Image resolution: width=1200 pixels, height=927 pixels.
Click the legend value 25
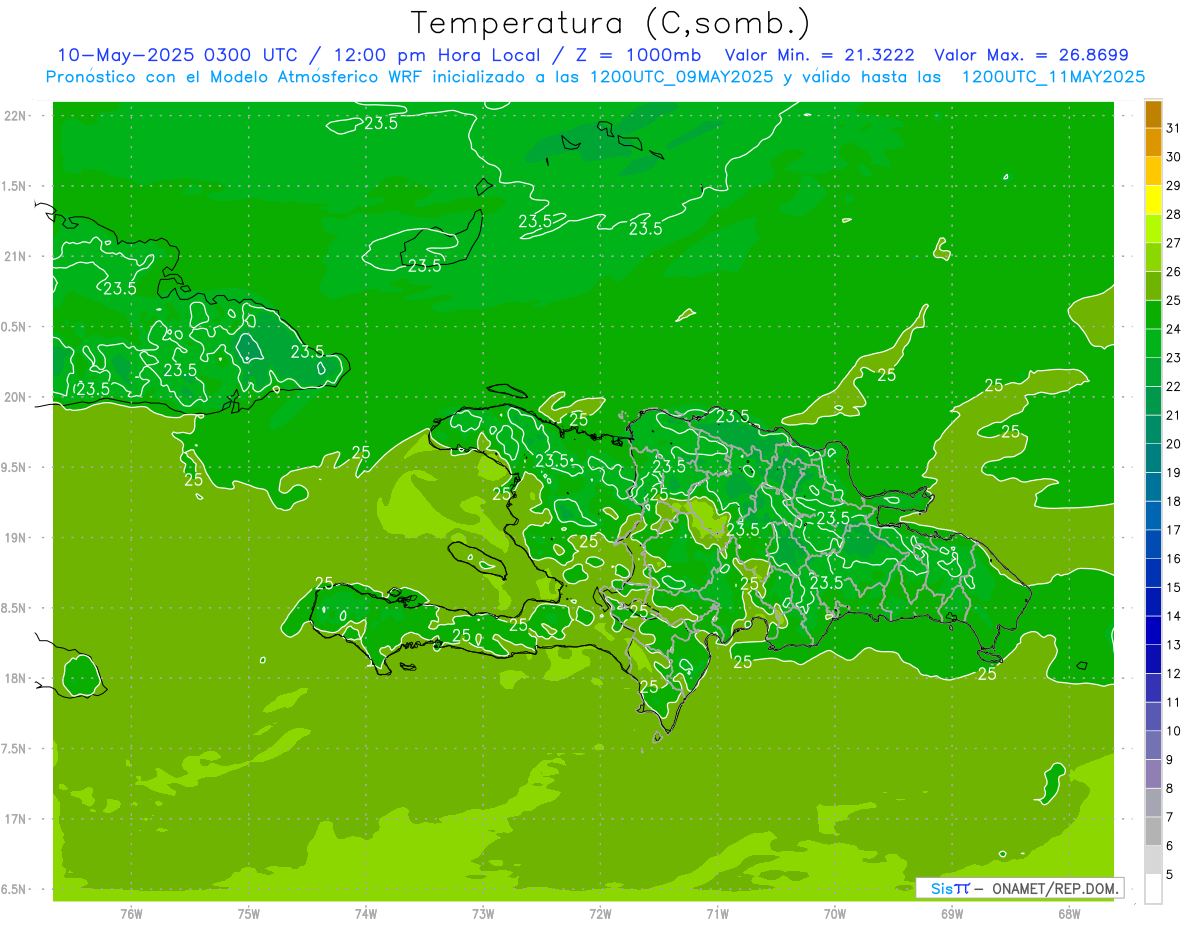1174,300
